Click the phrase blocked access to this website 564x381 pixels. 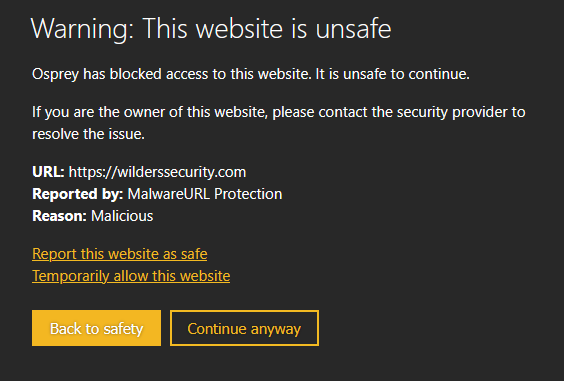click(x=210, y=74)
